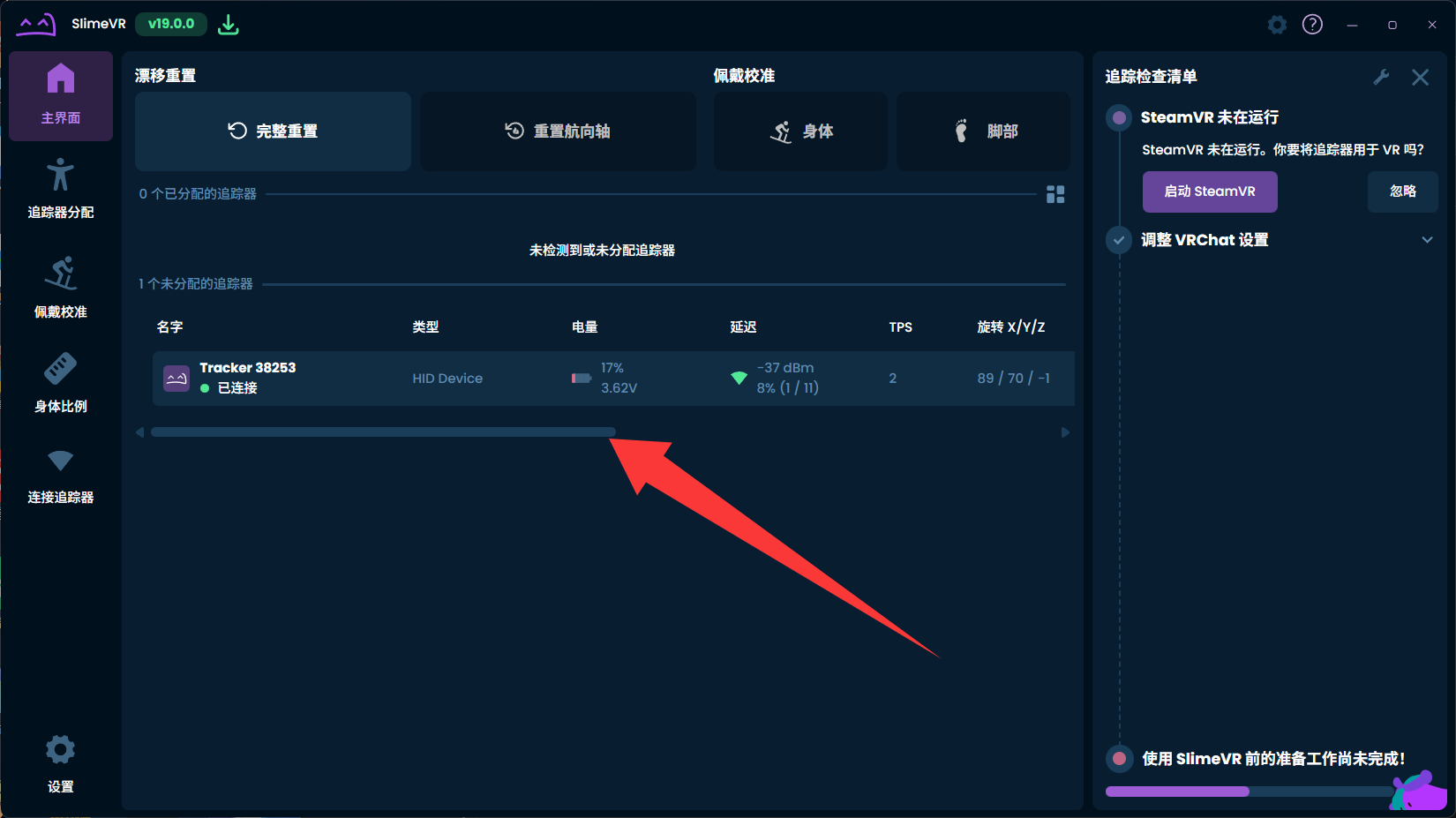Click the checklist progress bar
1456x818 pixels.
point(1249,792)
